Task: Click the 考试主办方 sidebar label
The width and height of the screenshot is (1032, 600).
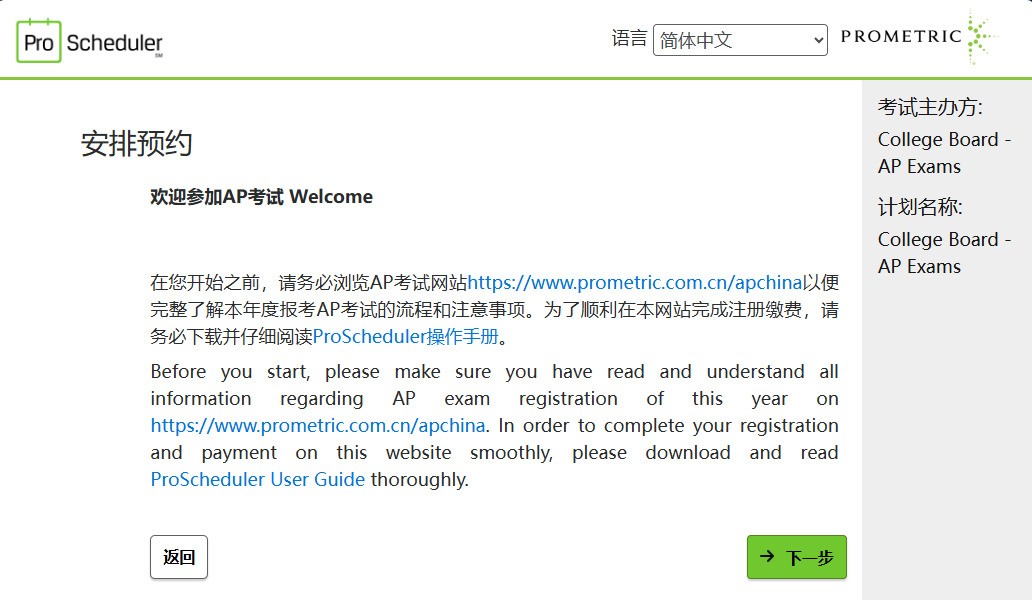Action: click(x=930, y=107)
